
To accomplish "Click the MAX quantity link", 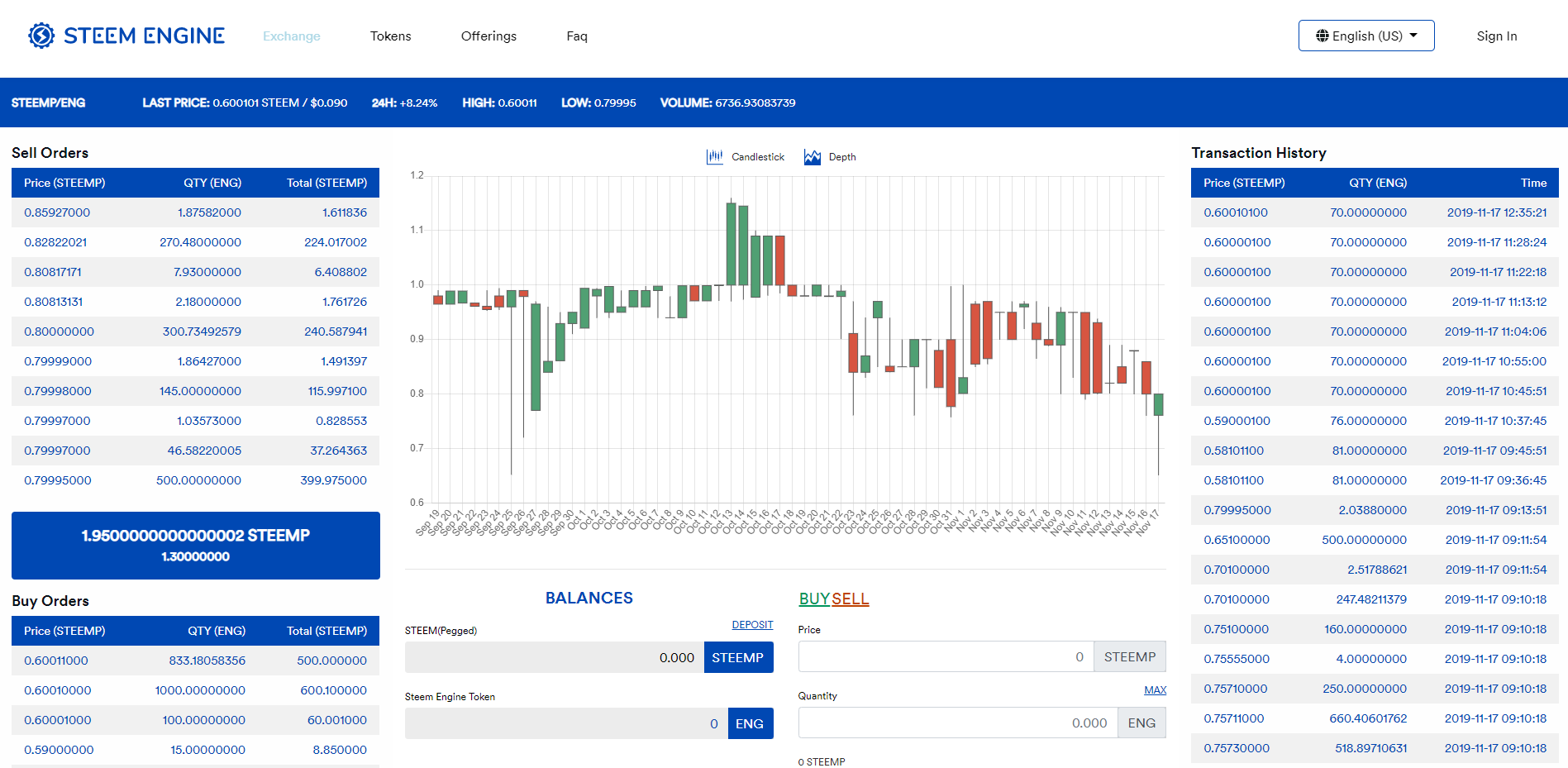I will [1156, 690].
